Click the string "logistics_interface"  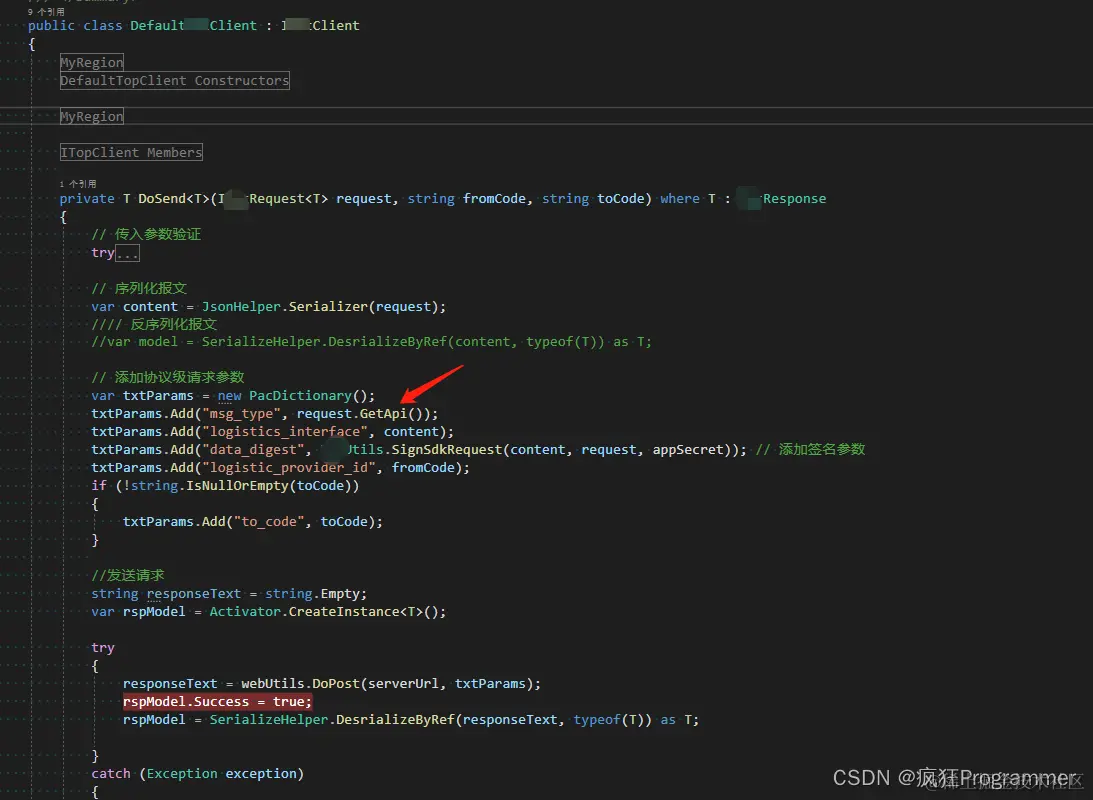284,432
